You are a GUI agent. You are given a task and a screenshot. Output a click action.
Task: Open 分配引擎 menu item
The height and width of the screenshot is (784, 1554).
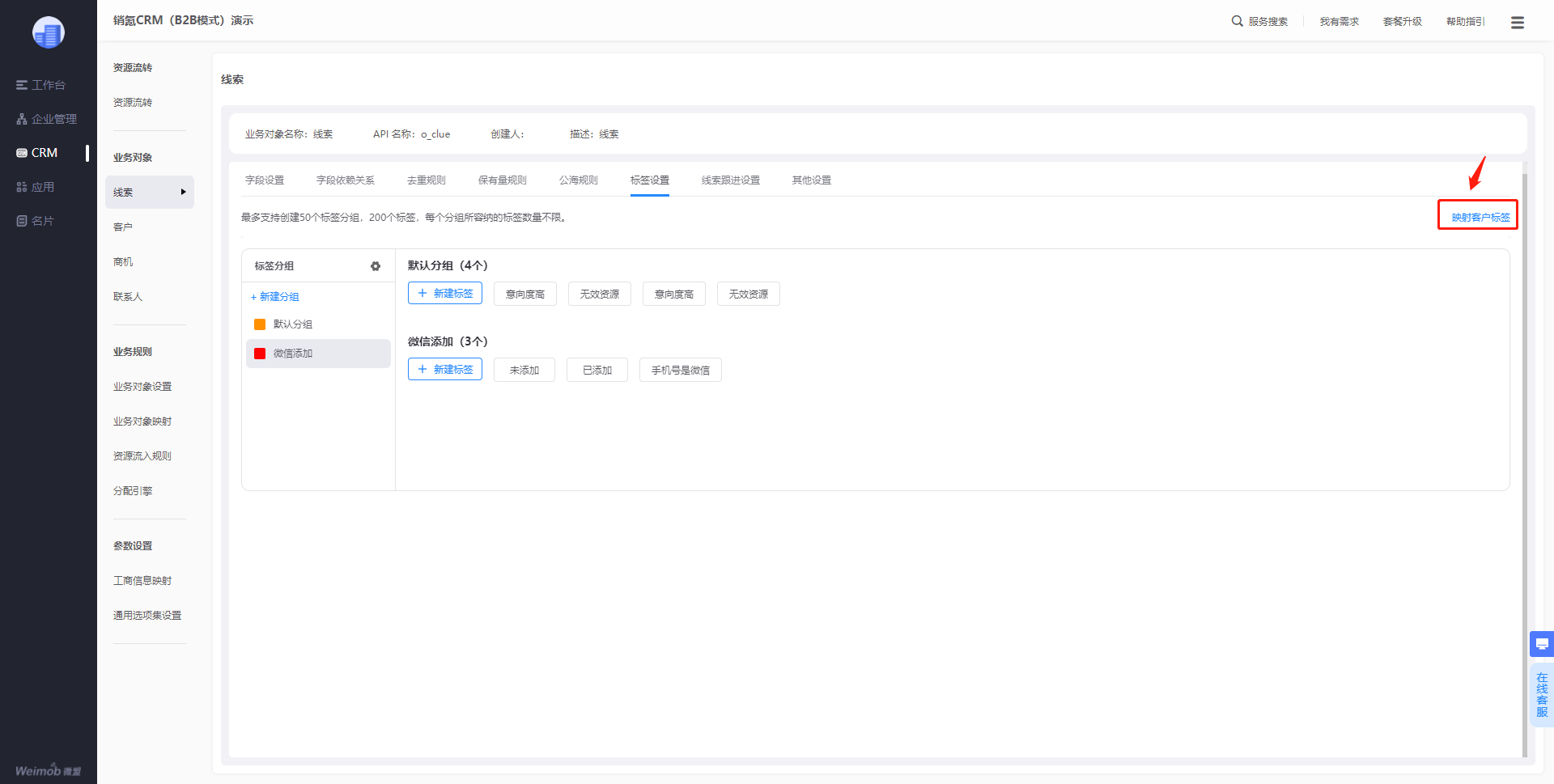(133, 491)
